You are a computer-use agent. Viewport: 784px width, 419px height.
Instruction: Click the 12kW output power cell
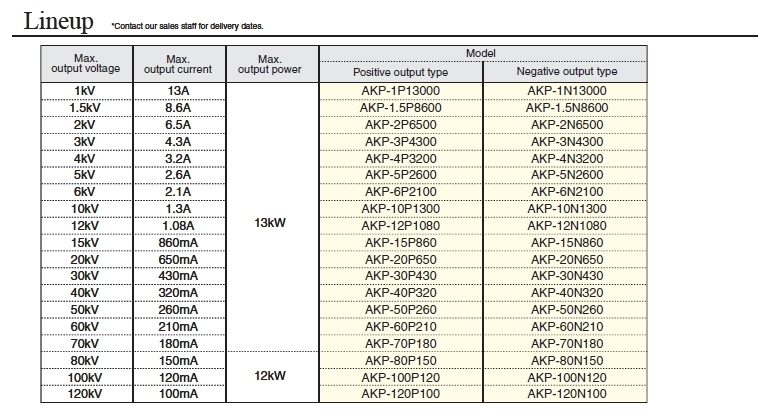pyautogui.click(x=270, y=376)
